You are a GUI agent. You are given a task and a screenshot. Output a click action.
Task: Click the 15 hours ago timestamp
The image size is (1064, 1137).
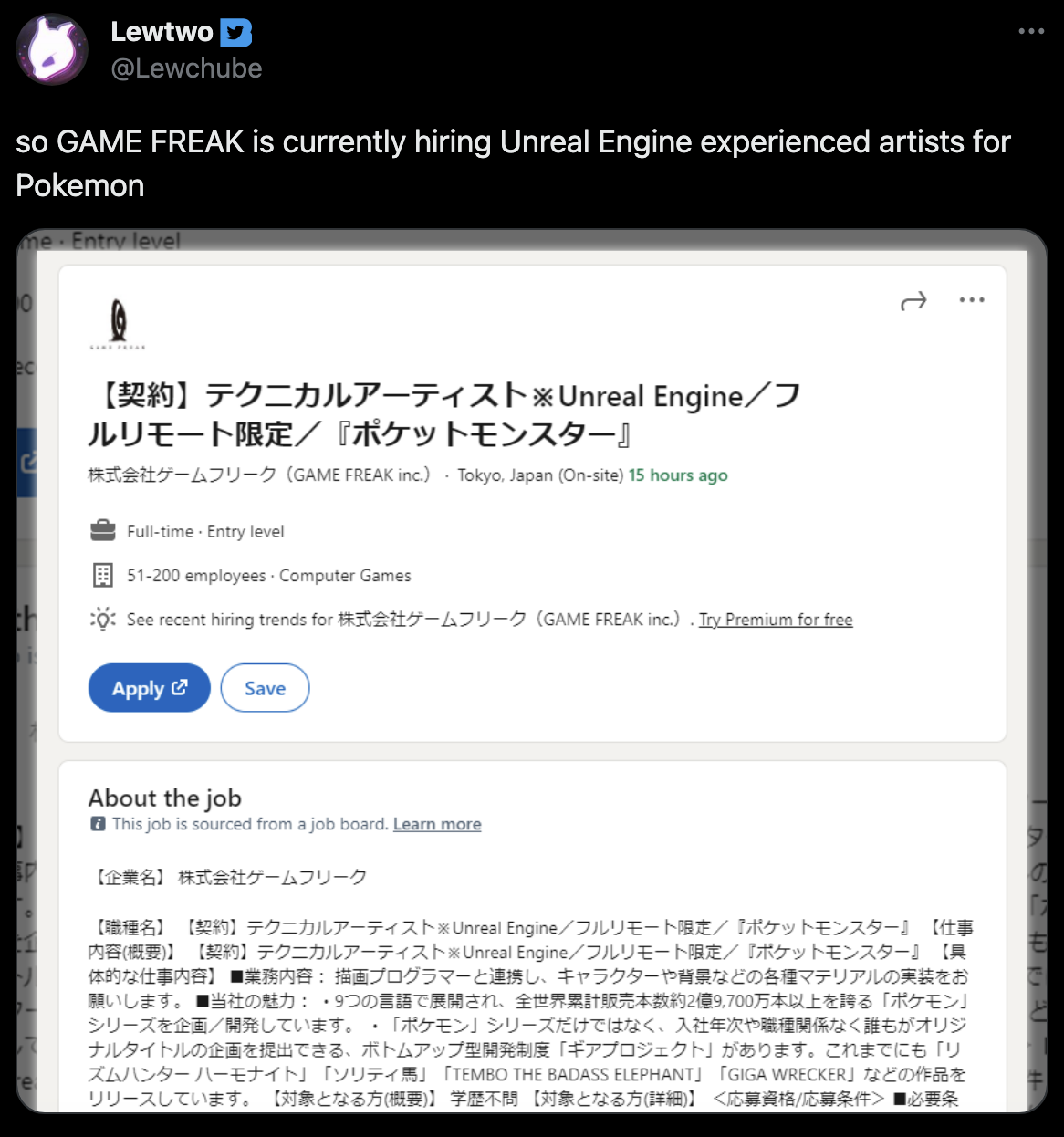(x=678, y=475)
